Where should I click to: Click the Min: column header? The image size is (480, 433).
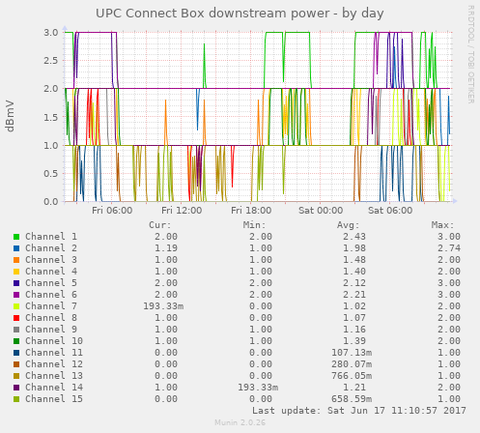(x=254, y=225)
